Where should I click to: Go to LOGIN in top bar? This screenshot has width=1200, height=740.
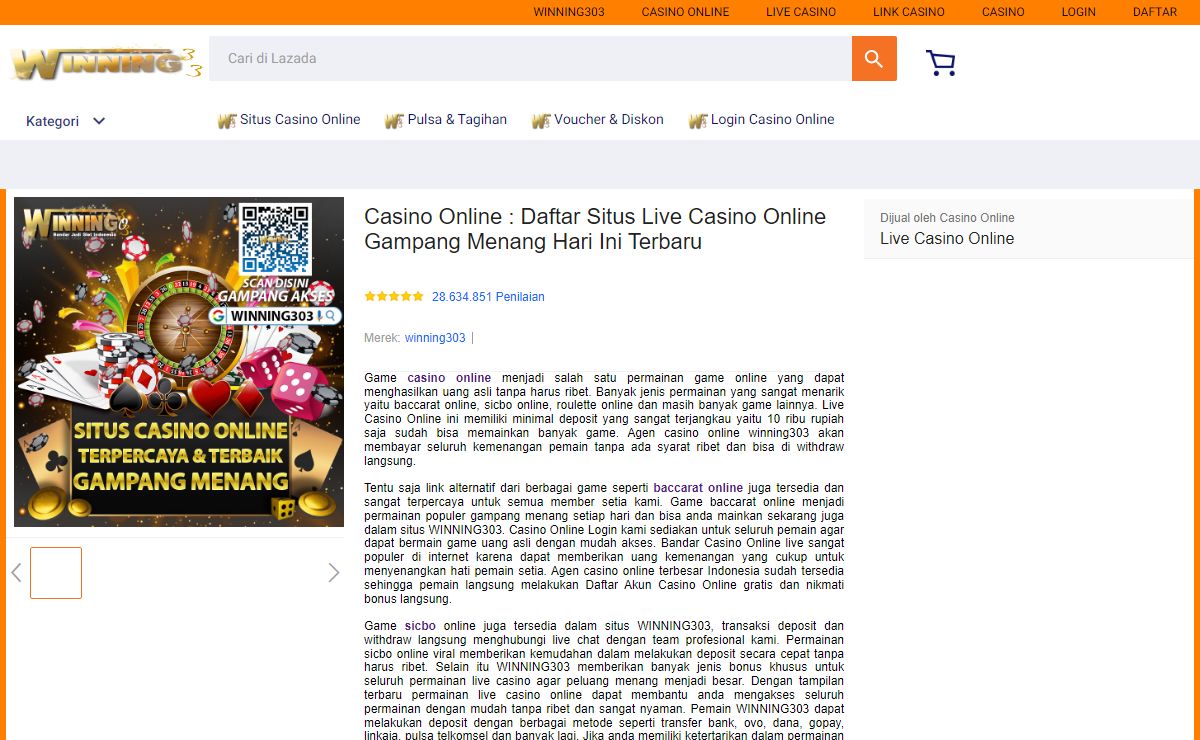click(1079, 12)
